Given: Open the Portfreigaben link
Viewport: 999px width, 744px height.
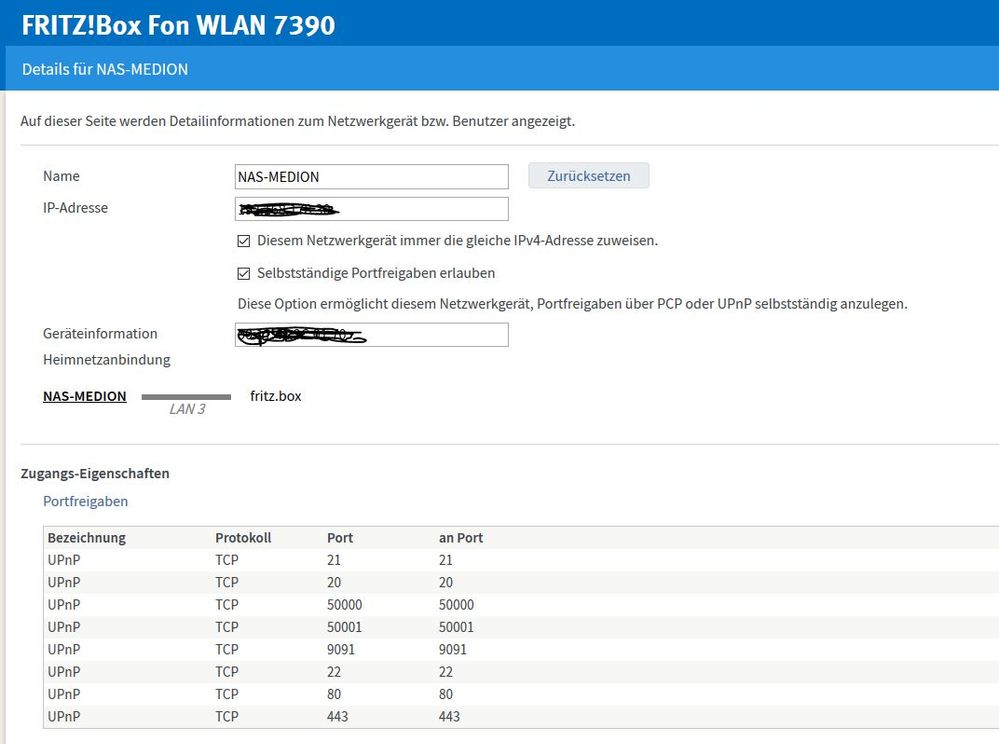Looking at the screenshot, I should click(x=85, y=501).
